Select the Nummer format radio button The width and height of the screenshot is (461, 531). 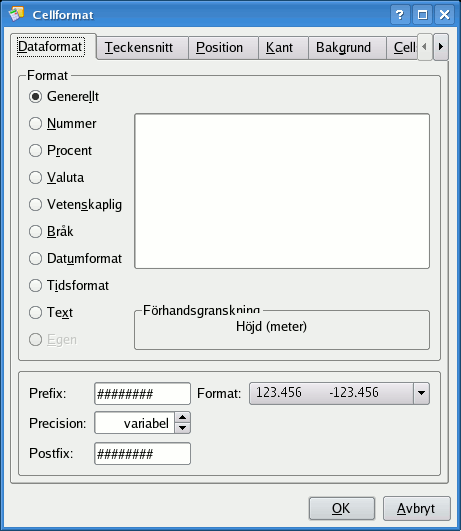click(35, 124)
